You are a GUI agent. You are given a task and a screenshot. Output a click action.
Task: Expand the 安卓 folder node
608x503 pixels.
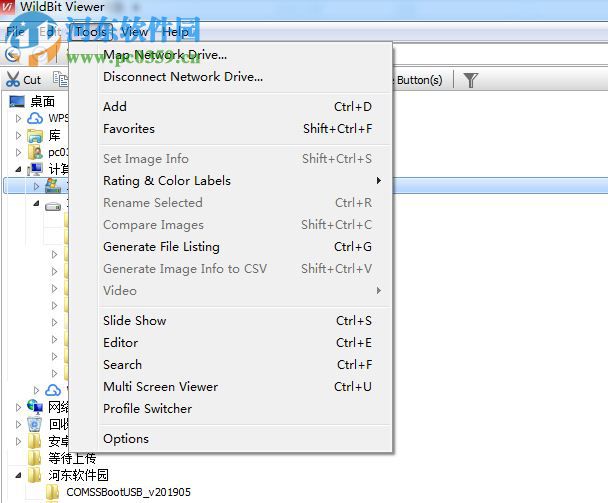click(x=18, y=441)
